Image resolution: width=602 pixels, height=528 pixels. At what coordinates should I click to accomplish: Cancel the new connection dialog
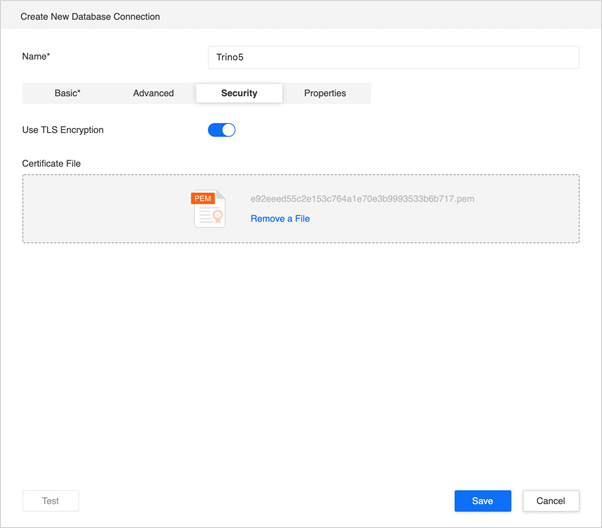(551, 501)
